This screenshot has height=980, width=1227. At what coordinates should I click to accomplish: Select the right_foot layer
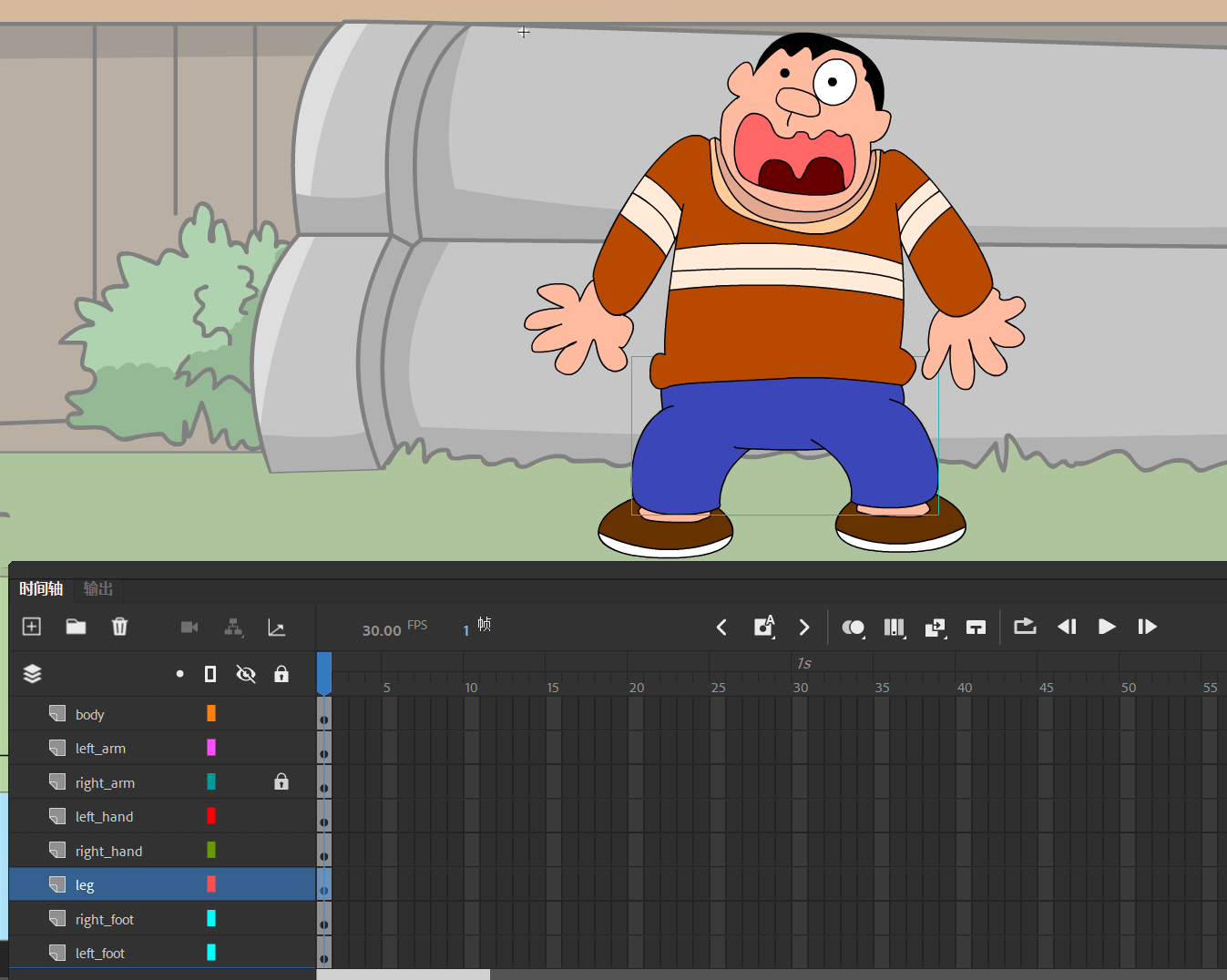[x=162, y=919]
